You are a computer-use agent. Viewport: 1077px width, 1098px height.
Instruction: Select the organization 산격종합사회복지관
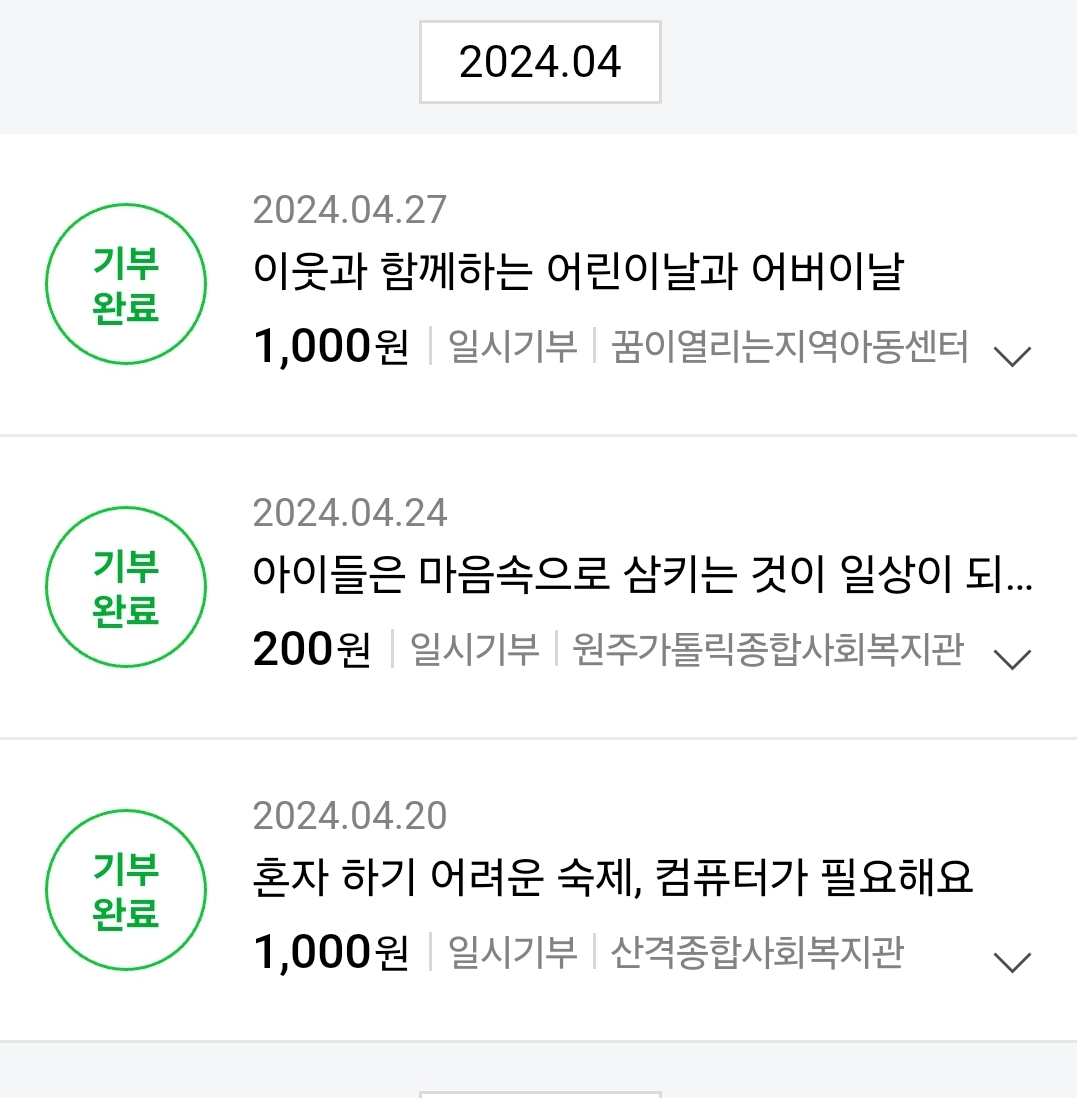(757, 953)
